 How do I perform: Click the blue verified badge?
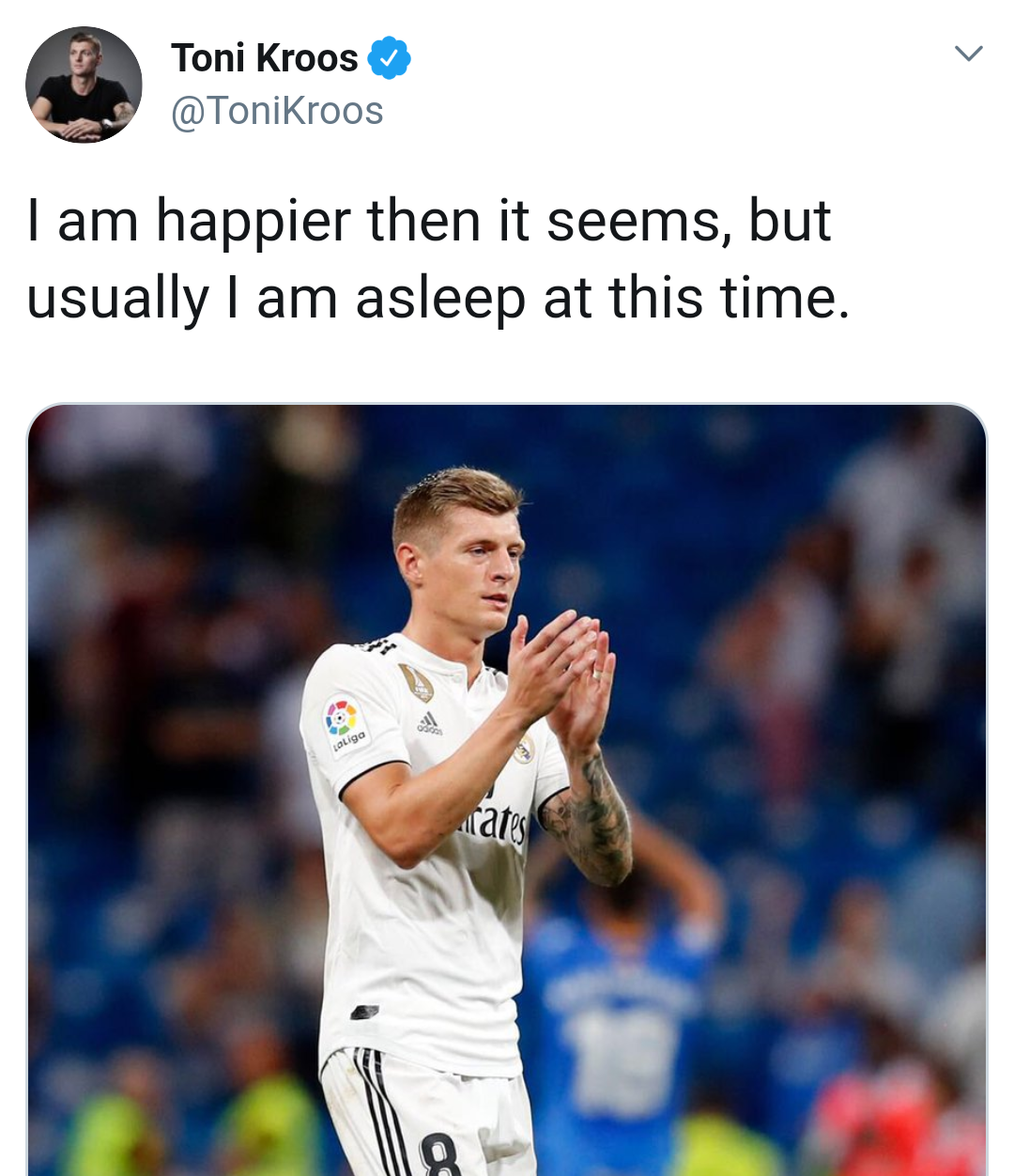click(x=389, y=58)
